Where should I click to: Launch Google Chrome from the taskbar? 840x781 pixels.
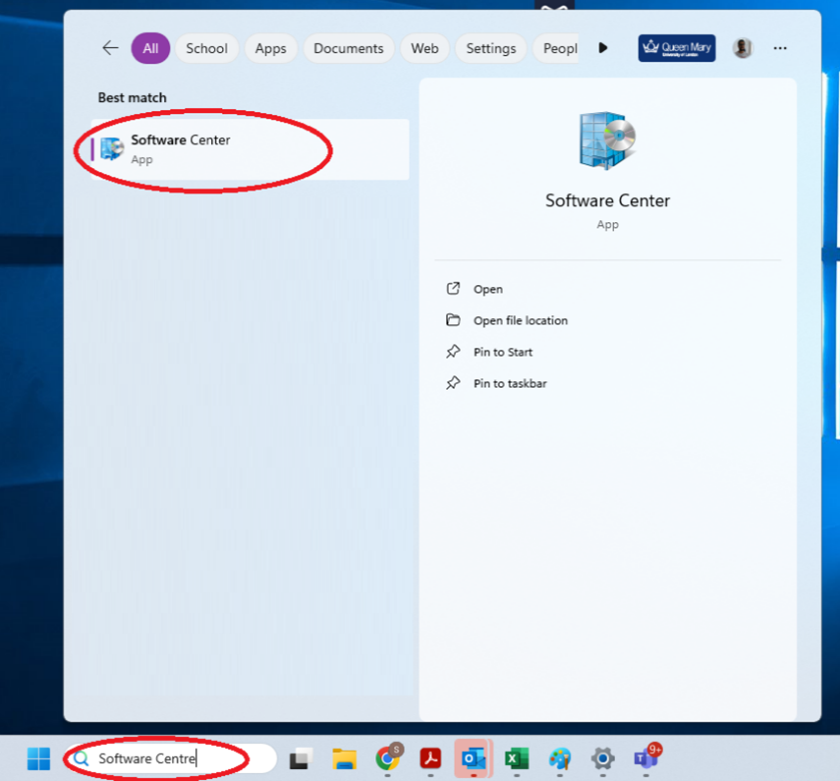388,759
